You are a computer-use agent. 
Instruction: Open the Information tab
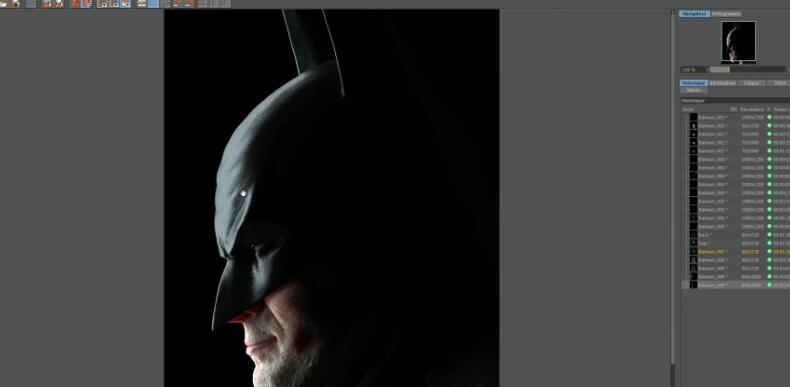pyautogui.click(x=722, y=83)
